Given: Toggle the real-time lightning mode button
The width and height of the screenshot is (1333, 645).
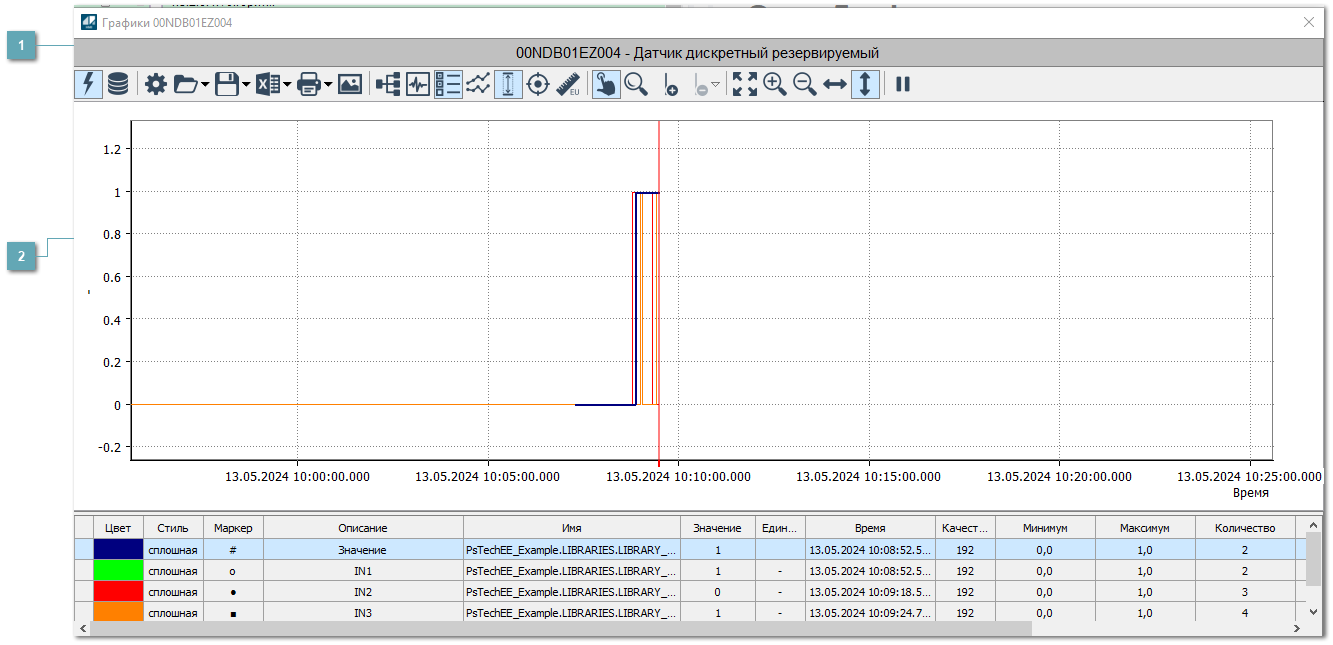Looking at the screenshot, I should [88, 85].
